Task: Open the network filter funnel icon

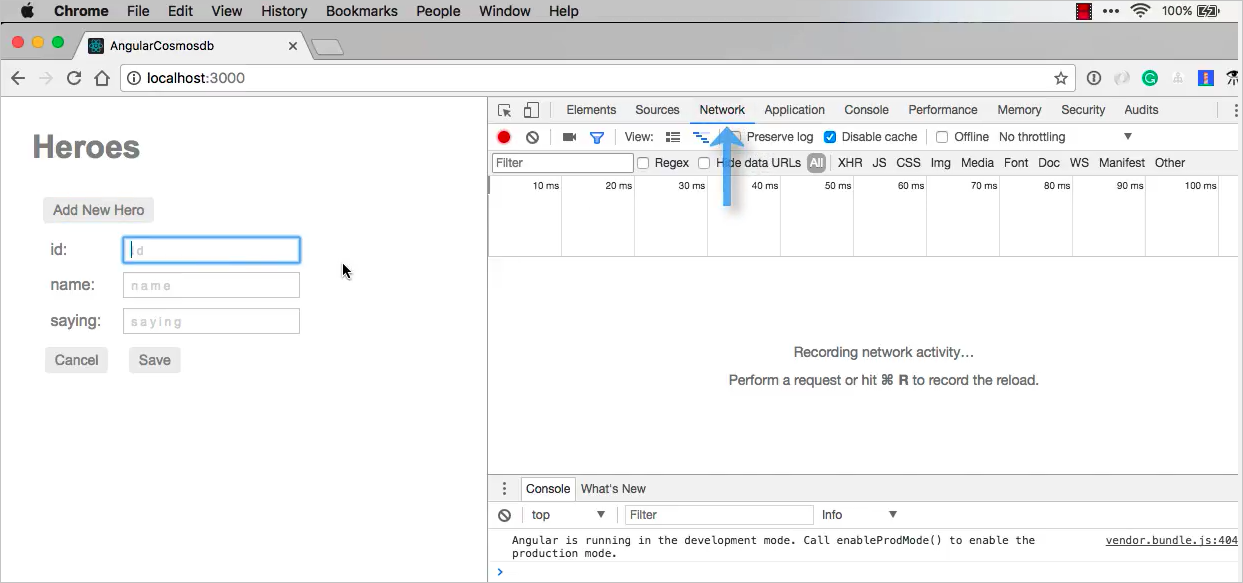Action: tap(597, 136)
